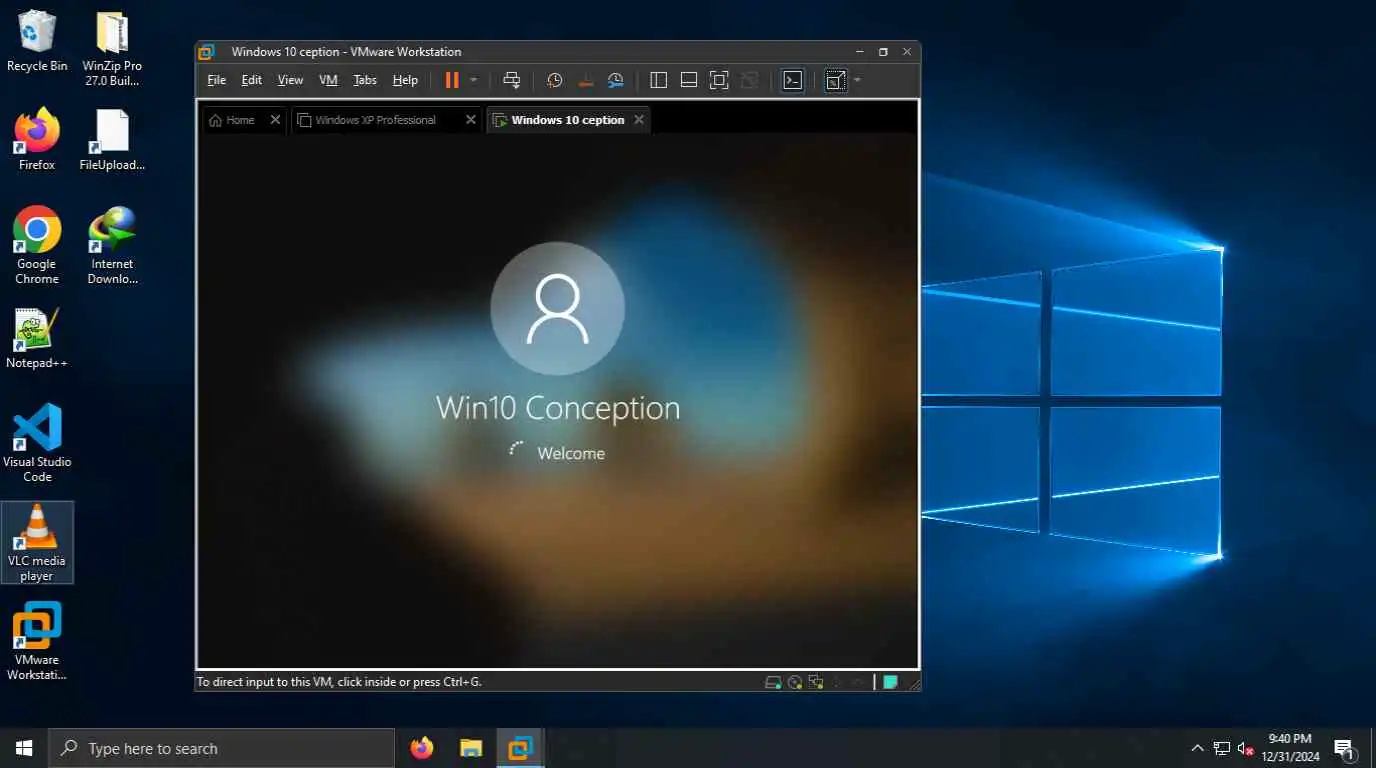Click the CD/DVD drive status icon

pos(795,683)
